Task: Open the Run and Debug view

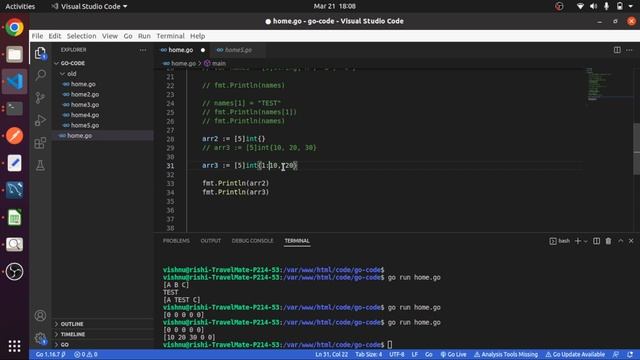Action: click(x=40, y=120)
